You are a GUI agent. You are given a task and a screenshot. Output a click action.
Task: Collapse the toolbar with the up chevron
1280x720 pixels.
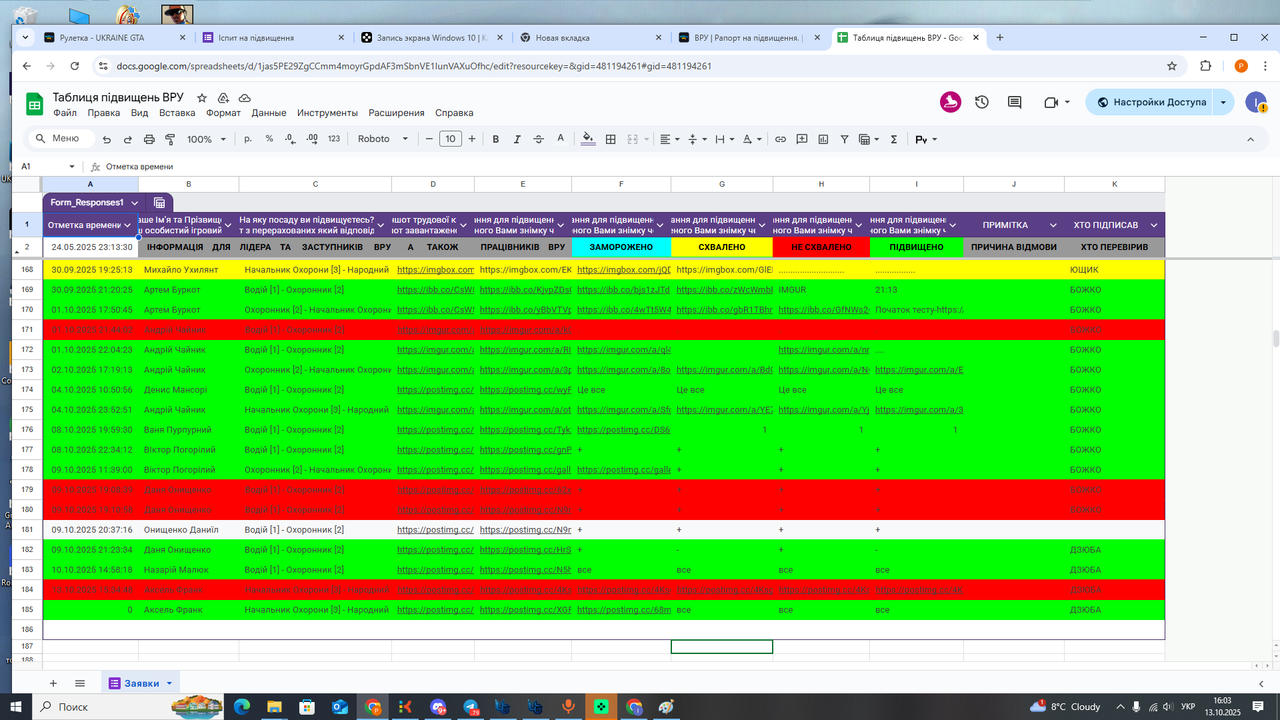1249,139
